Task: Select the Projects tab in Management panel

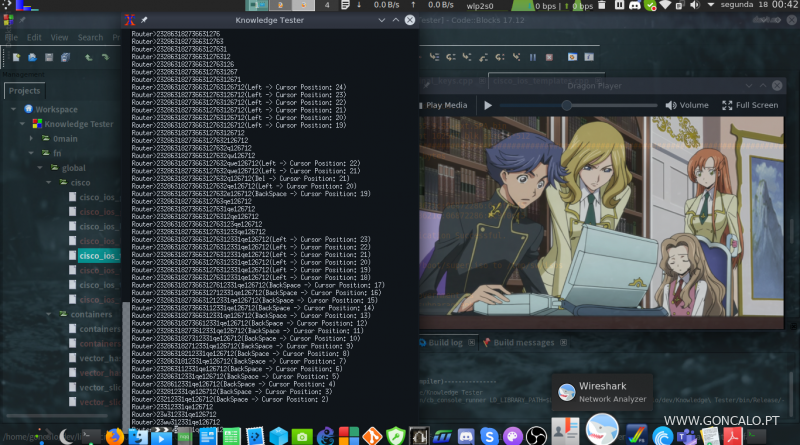Action: click(x=24, y=91)
